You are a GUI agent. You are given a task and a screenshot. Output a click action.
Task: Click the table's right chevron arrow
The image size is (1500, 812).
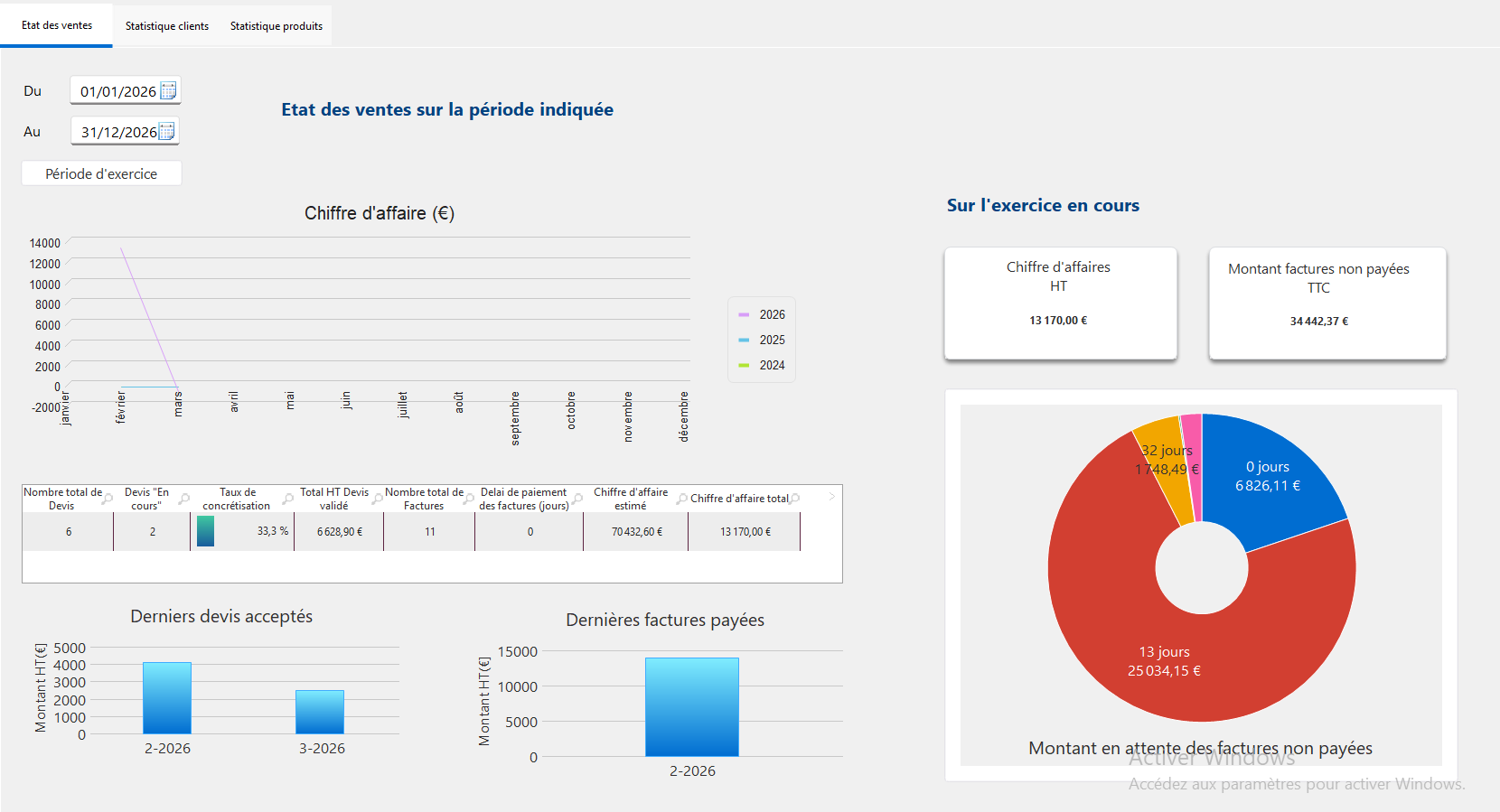pyautogui.click(x=832, y=496)
